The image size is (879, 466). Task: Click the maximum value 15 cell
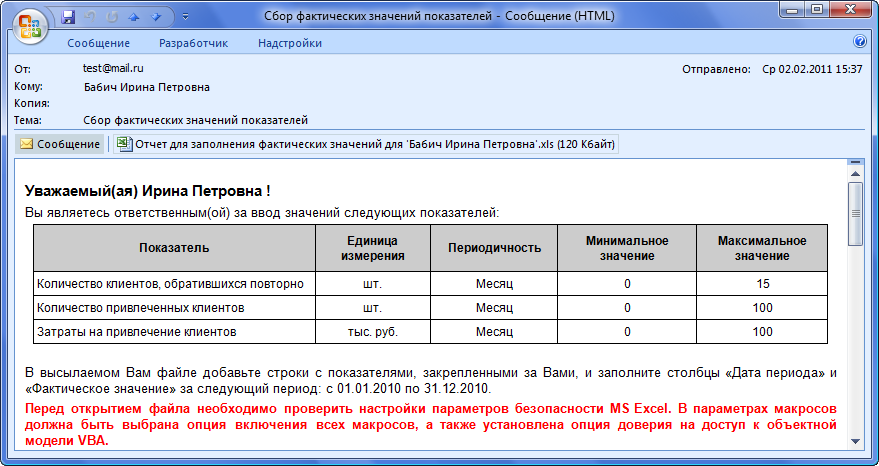pyautogui.click(x=762, y=284)
